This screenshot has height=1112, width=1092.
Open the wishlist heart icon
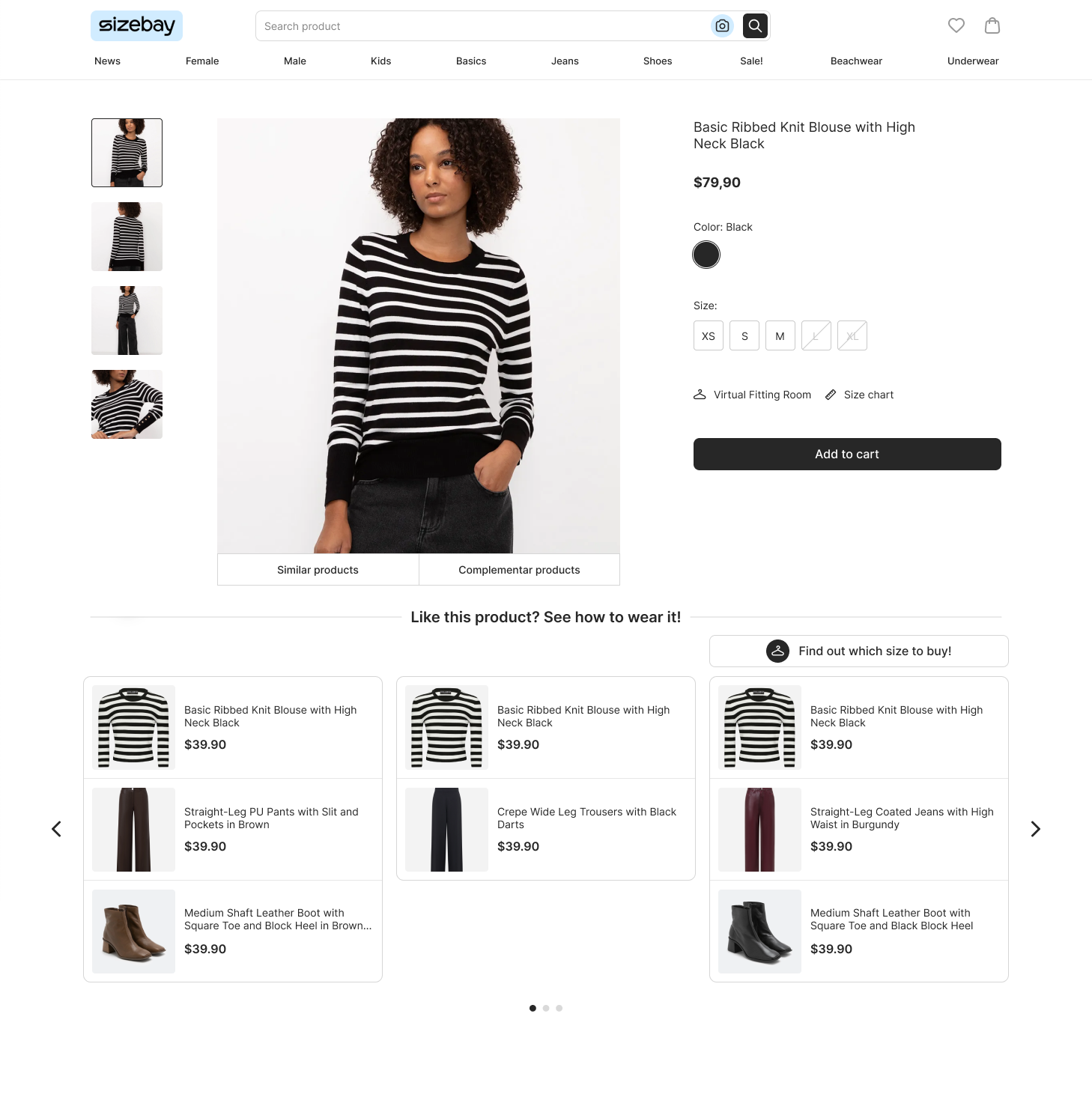tap(956, 25)
